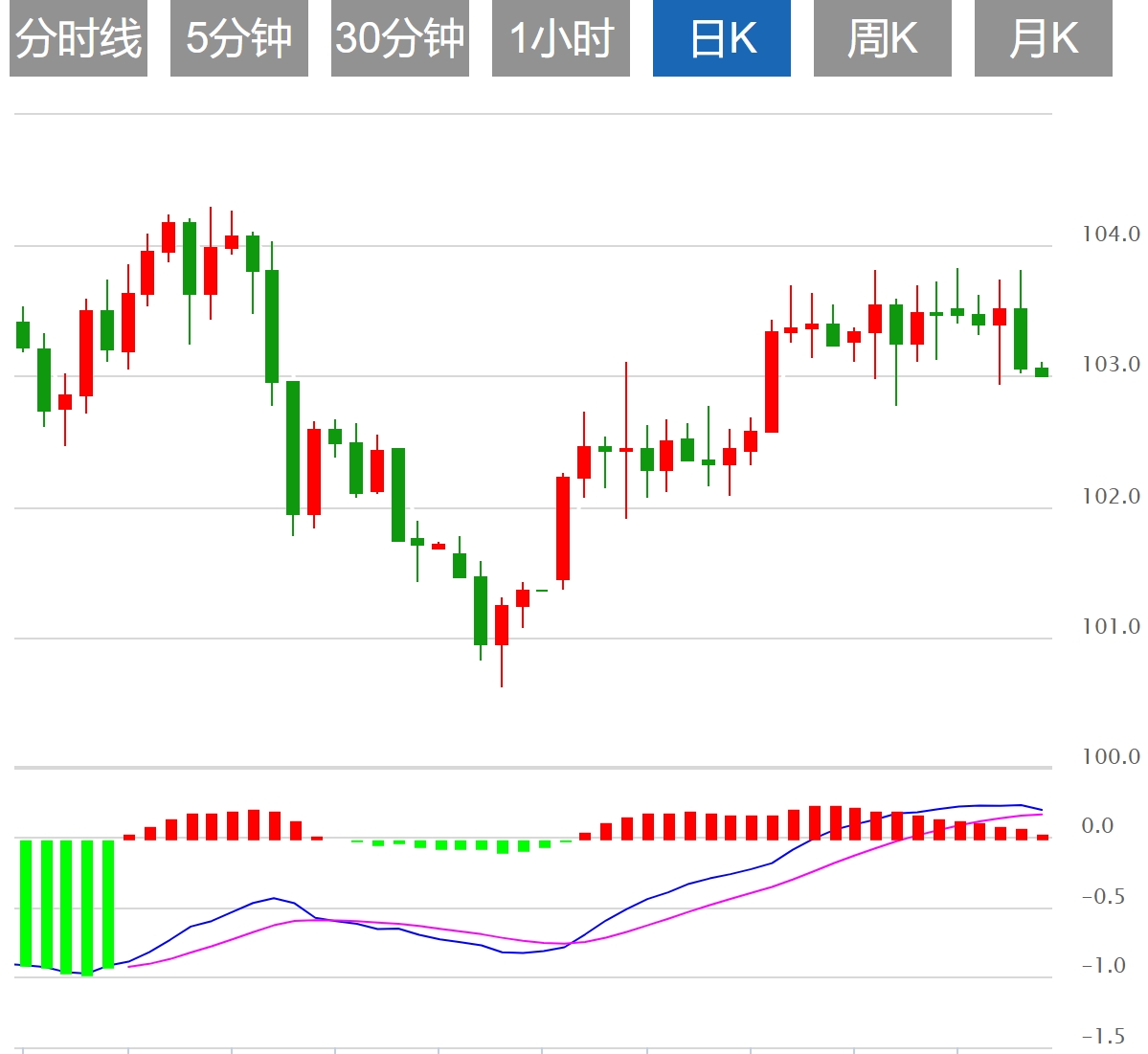
Task: Switch to the 分时线 tab
Action: pos(79,39)
